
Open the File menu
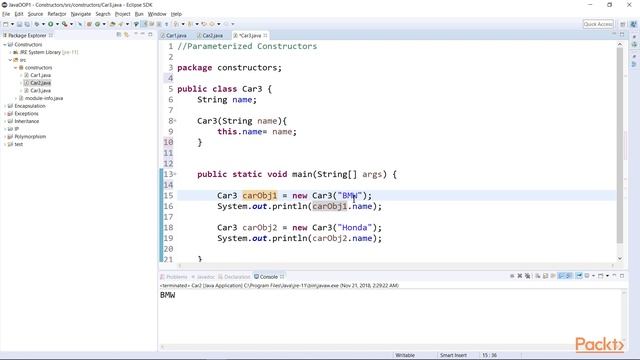pos(6,14)
